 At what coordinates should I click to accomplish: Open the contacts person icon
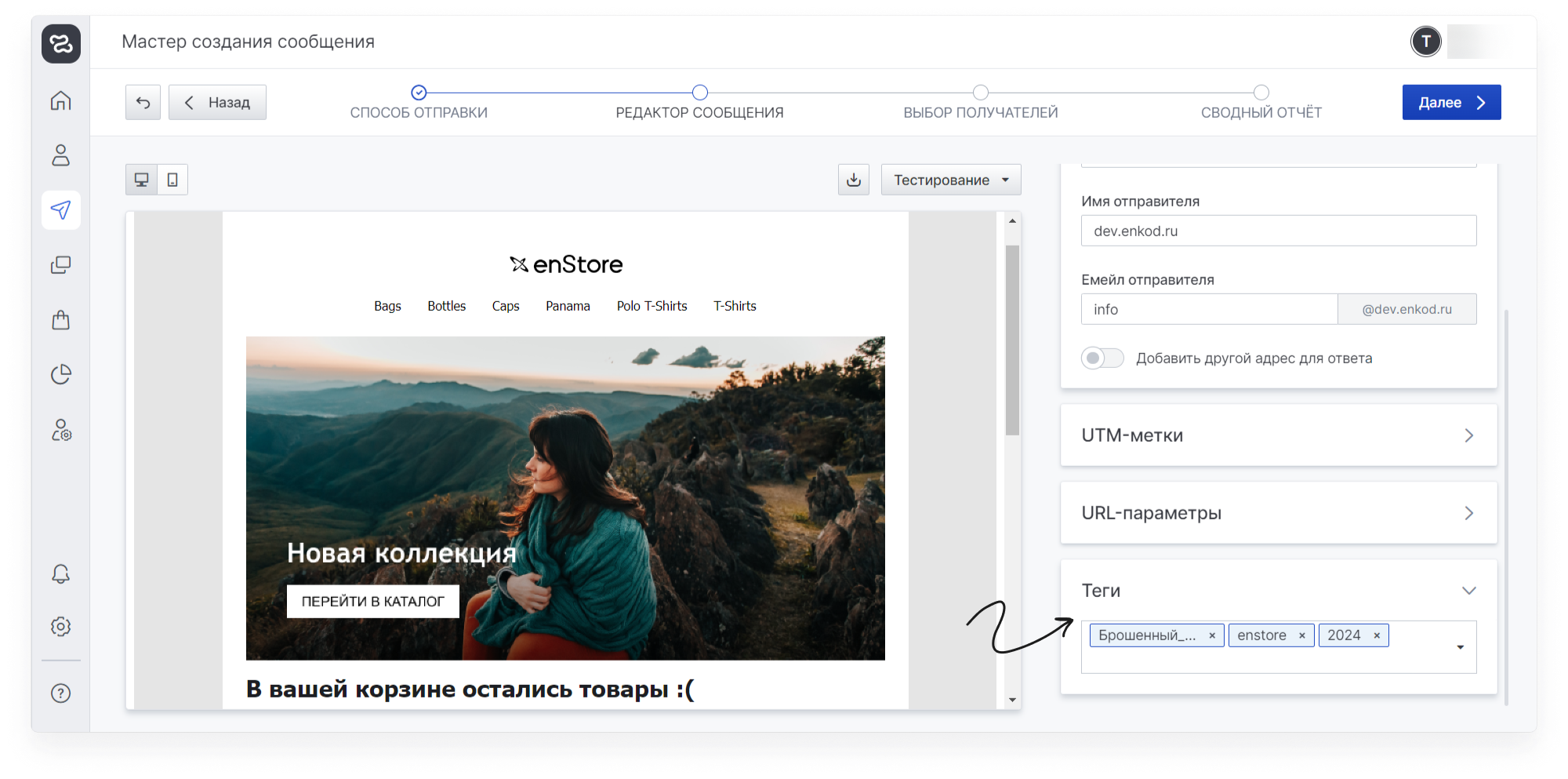coord(61,155)
